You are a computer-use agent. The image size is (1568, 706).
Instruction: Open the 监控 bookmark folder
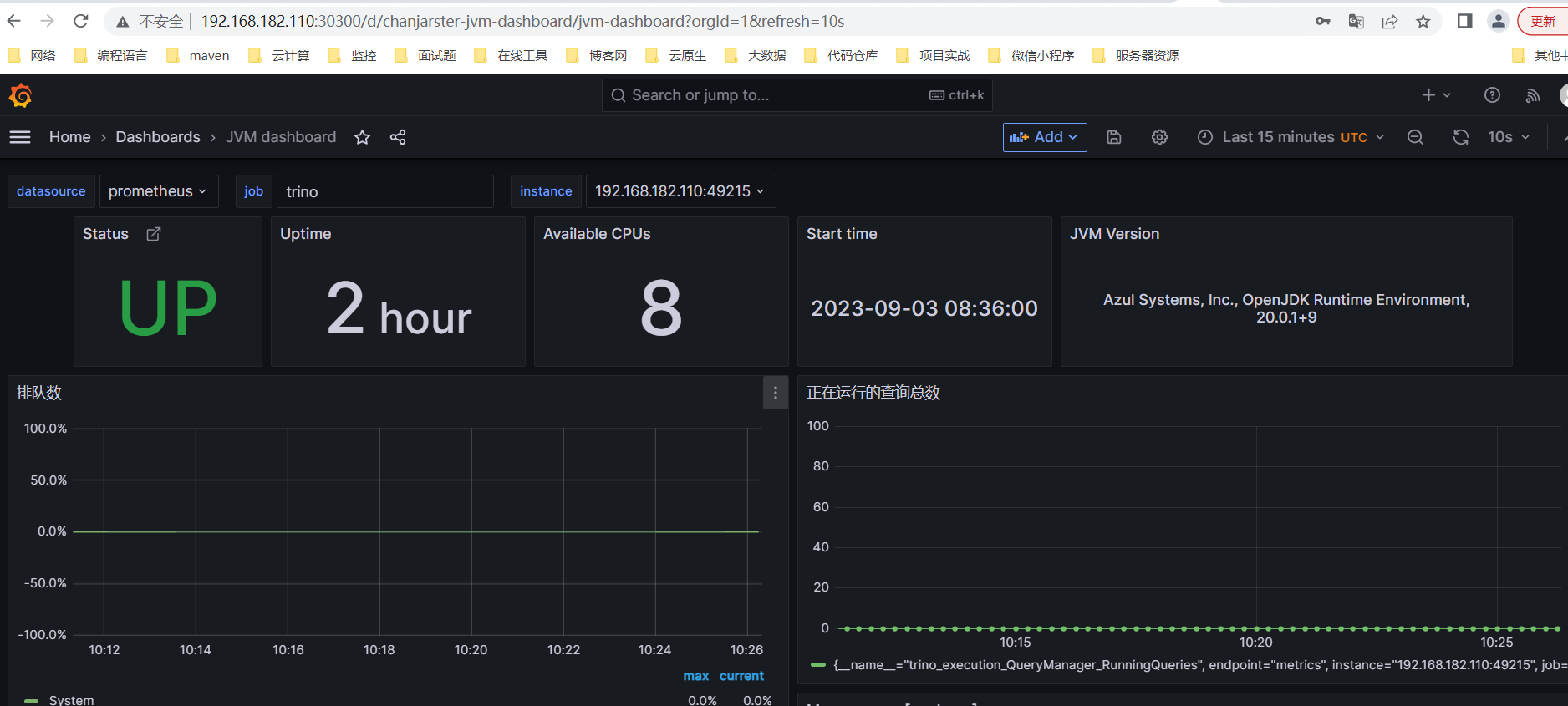pos(352,55)
